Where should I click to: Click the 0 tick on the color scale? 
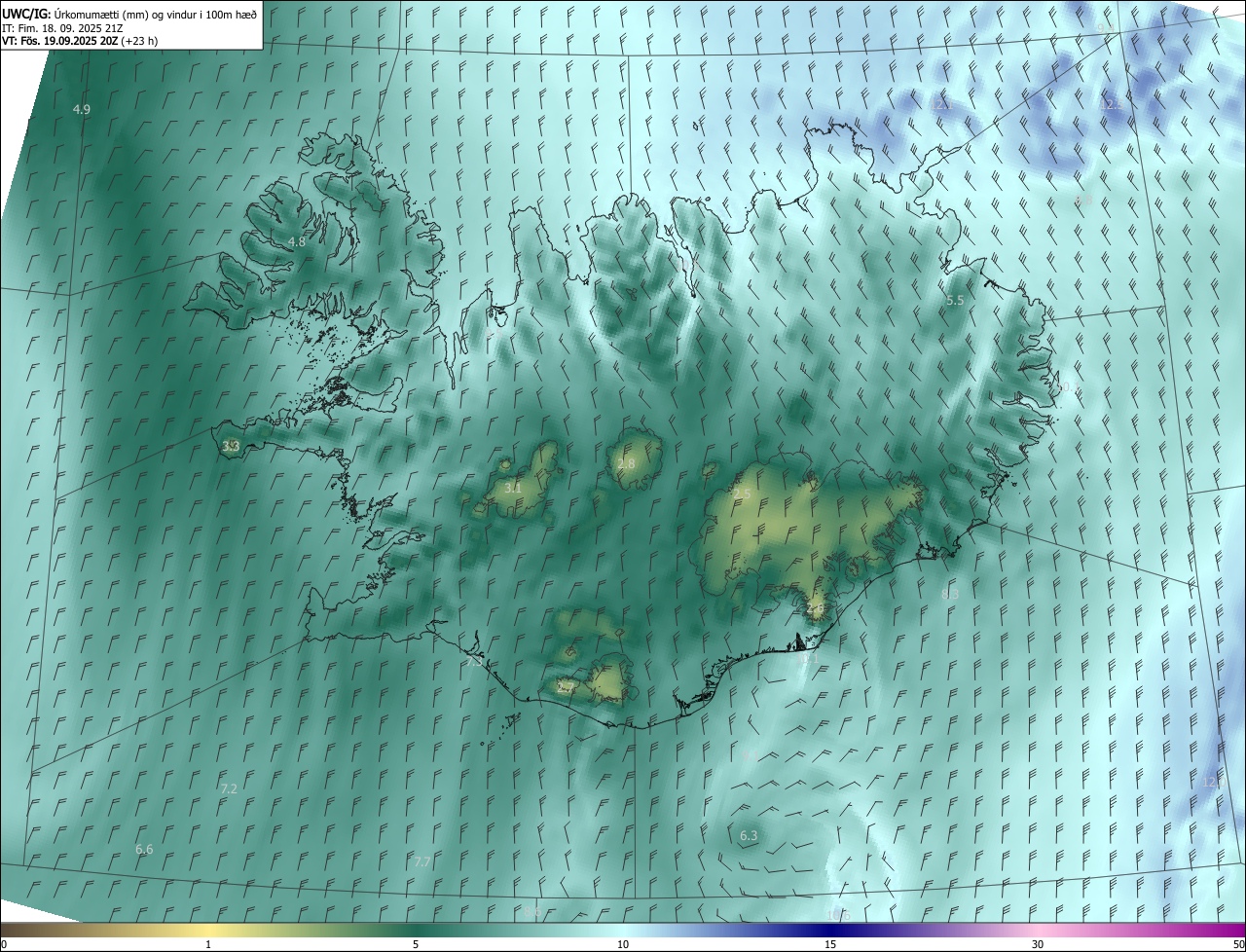tap(4, 944)
